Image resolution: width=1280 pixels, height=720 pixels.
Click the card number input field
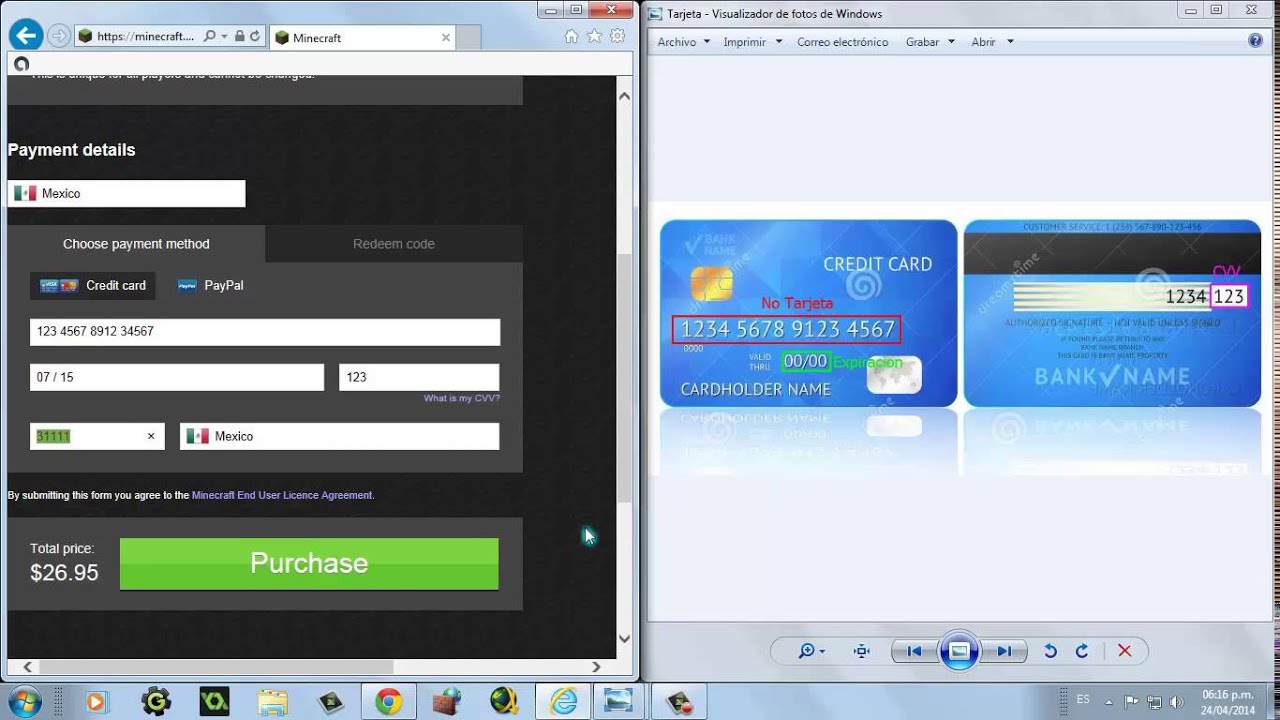tap(265, 332)
